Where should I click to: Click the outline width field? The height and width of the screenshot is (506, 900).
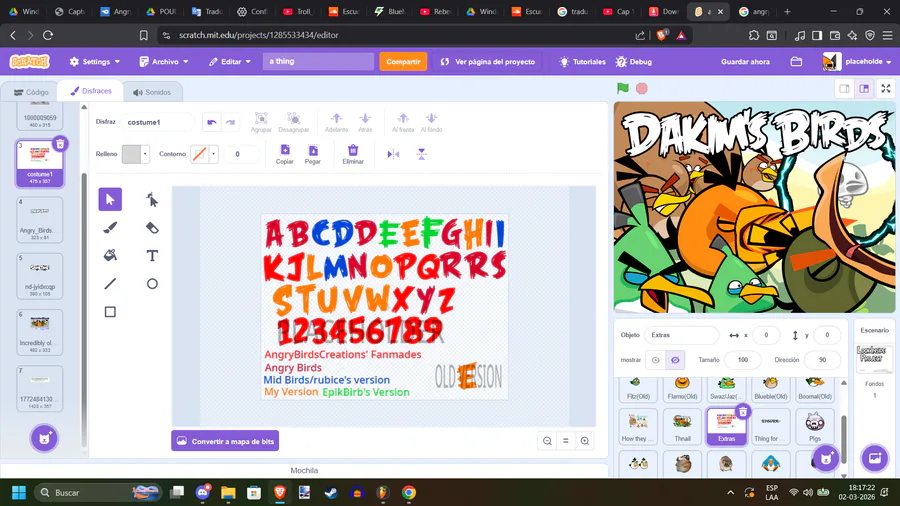pos(242,154)
